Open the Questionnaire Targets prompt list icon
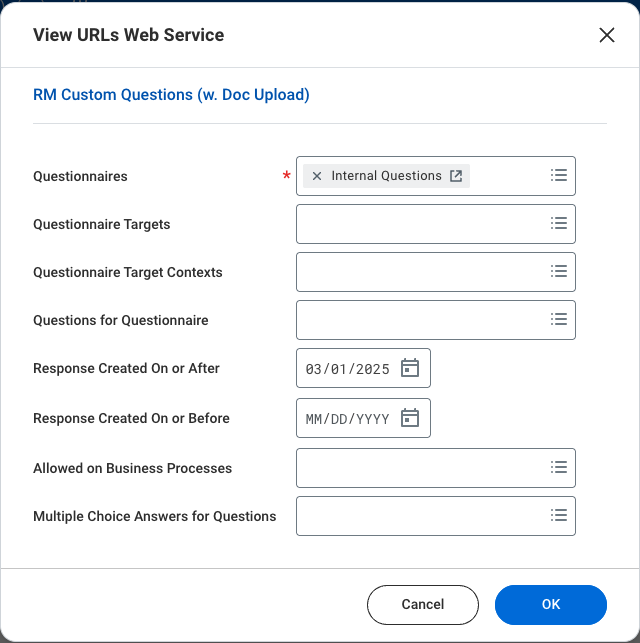 [559, 223]
